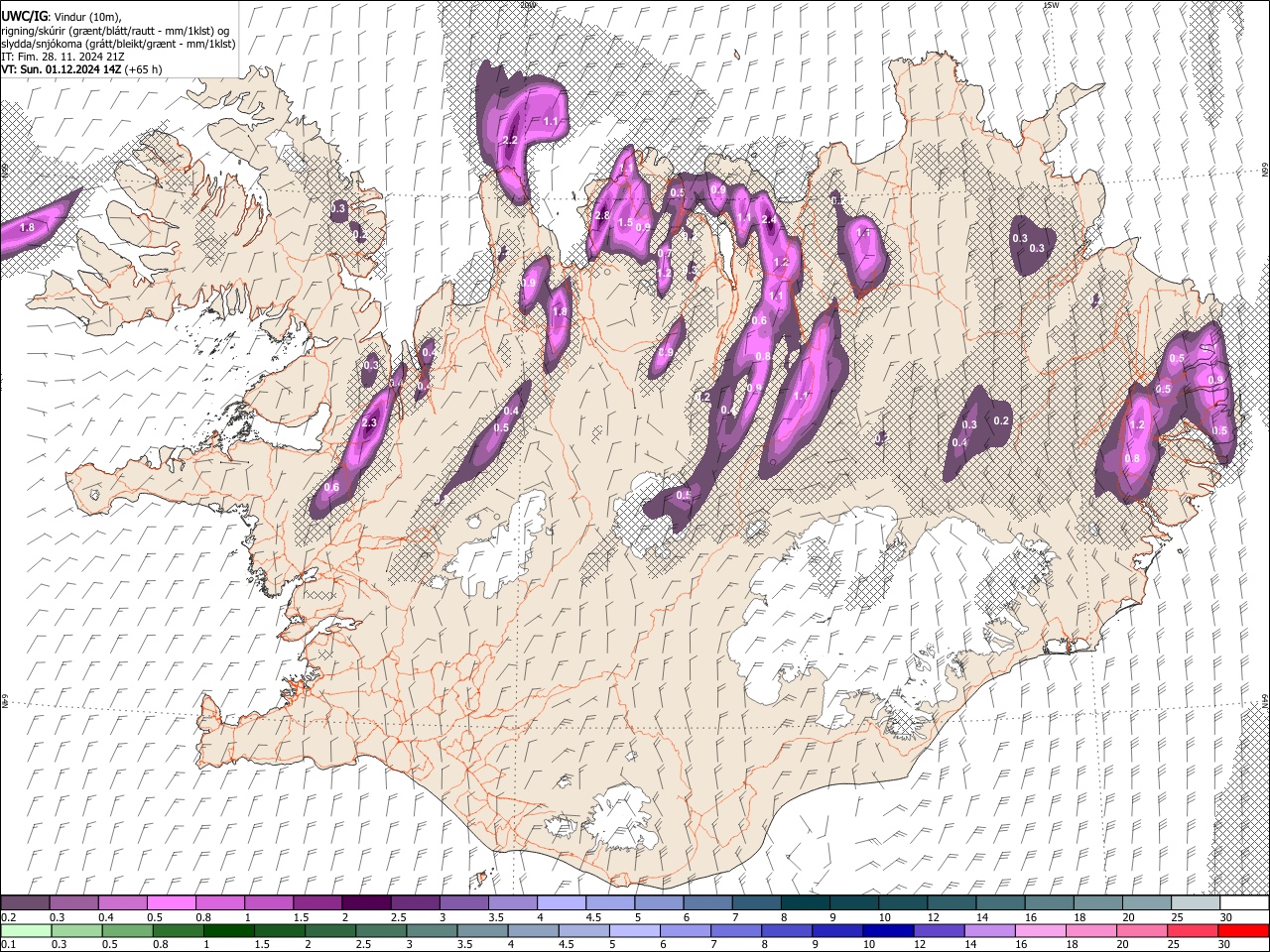The width and height of the screenshot is (1270, 952).
Task: Click the "15W" longitude label at top edge
Action: (x=1051, y=5)
